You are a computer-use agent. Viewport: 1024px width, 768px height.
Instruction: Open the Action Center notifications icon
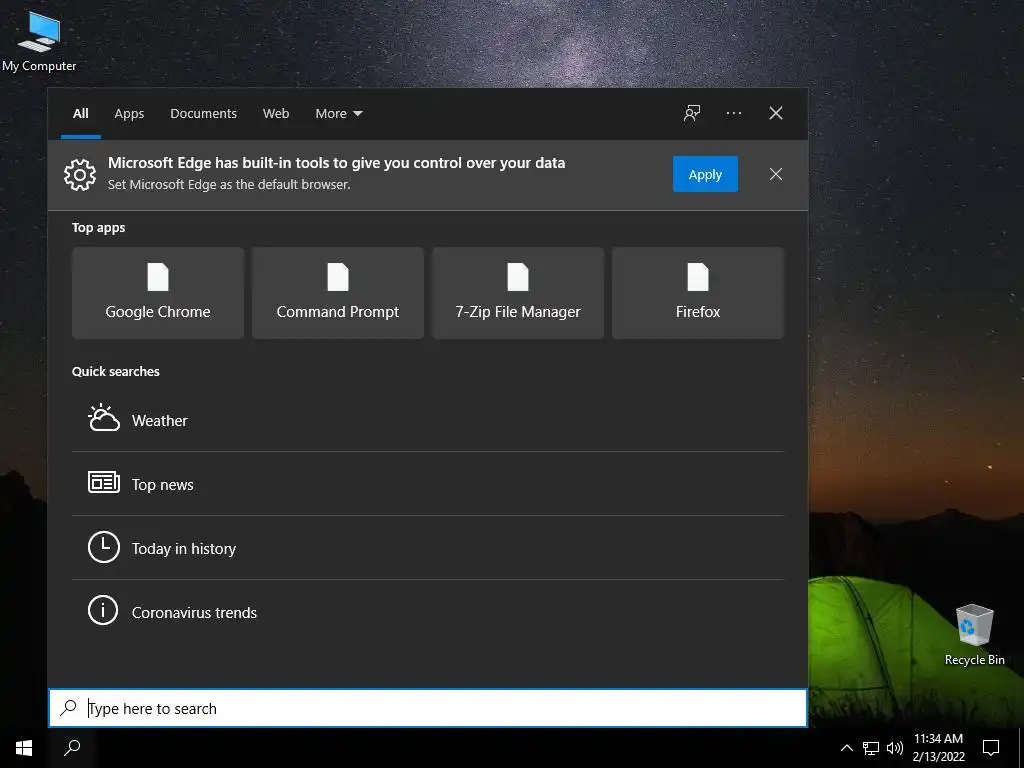tap(991, 748)
